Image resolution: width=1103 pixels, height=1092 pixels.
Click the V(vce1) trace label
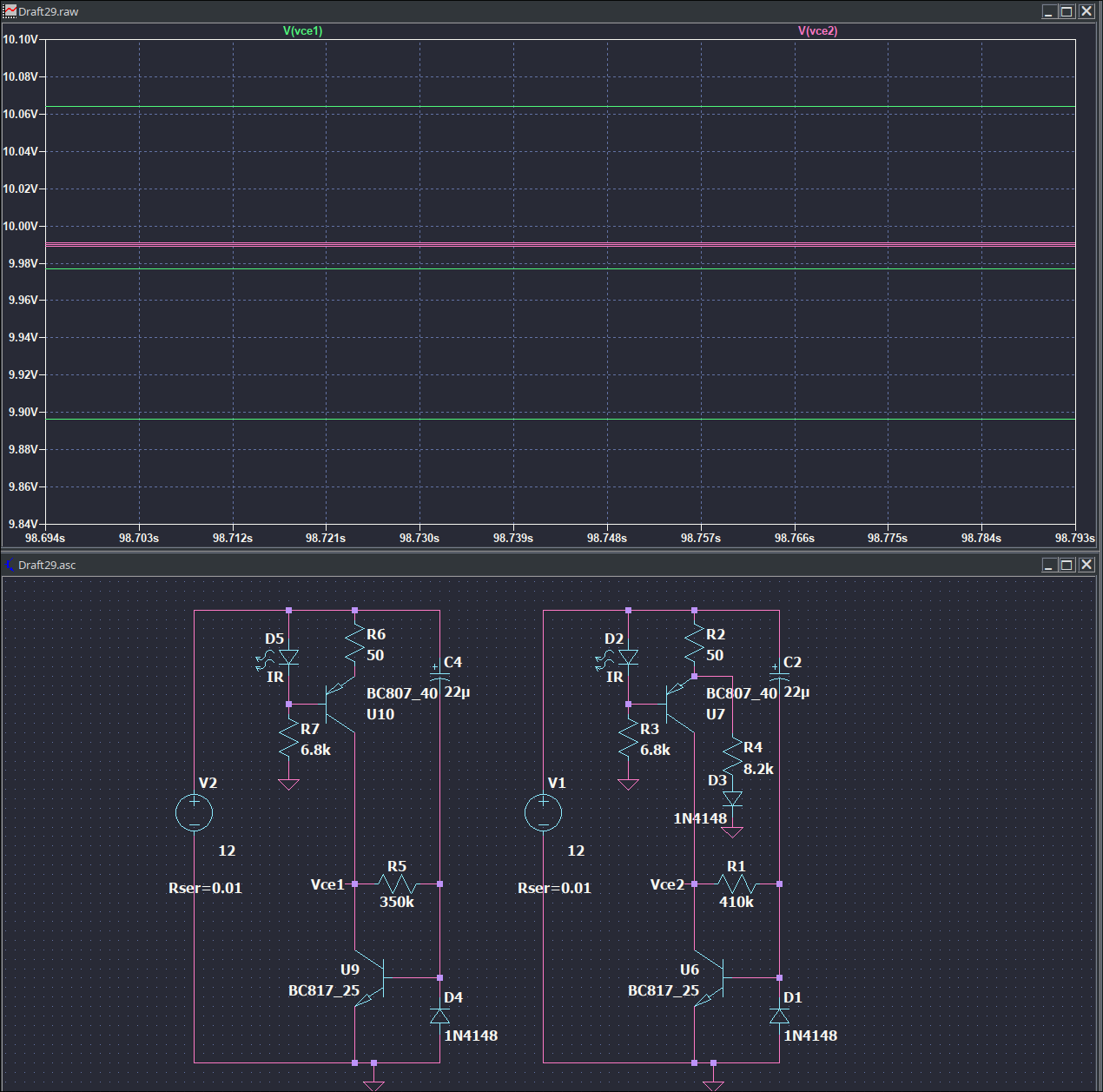302,30
